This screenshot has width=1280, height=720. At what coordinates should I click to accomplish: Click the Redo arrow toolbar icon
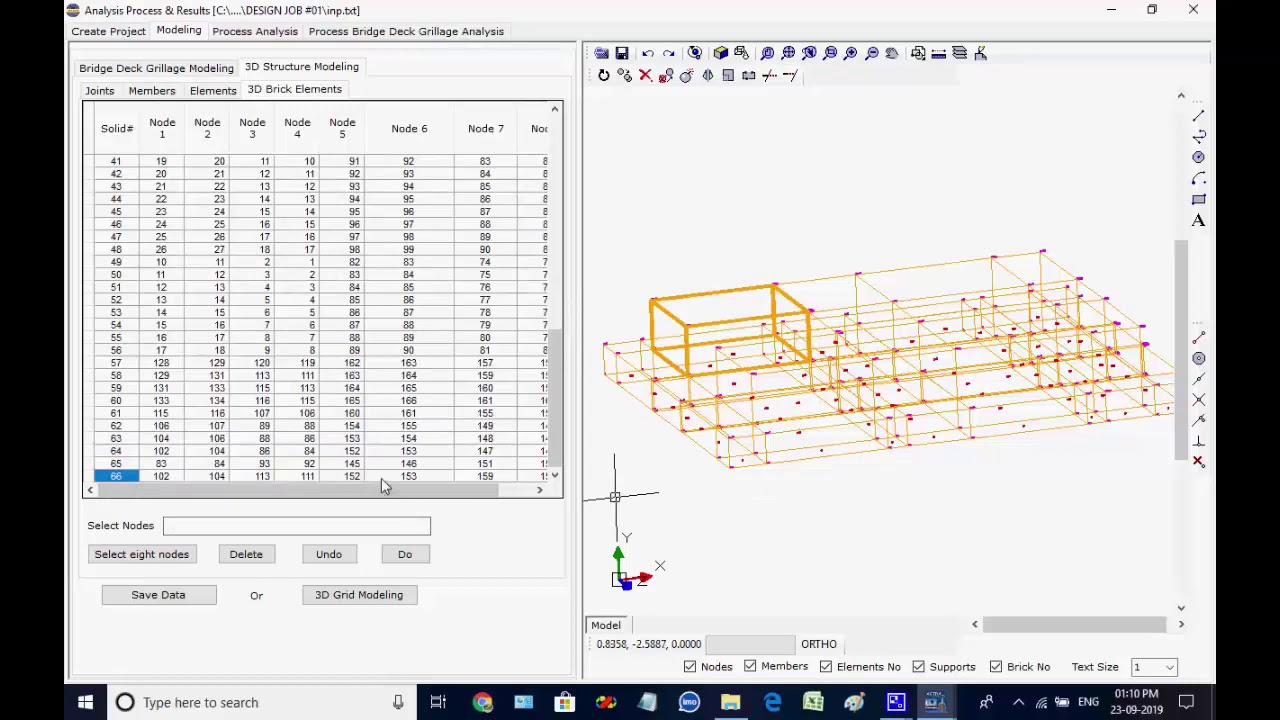(x=669, y=53)
